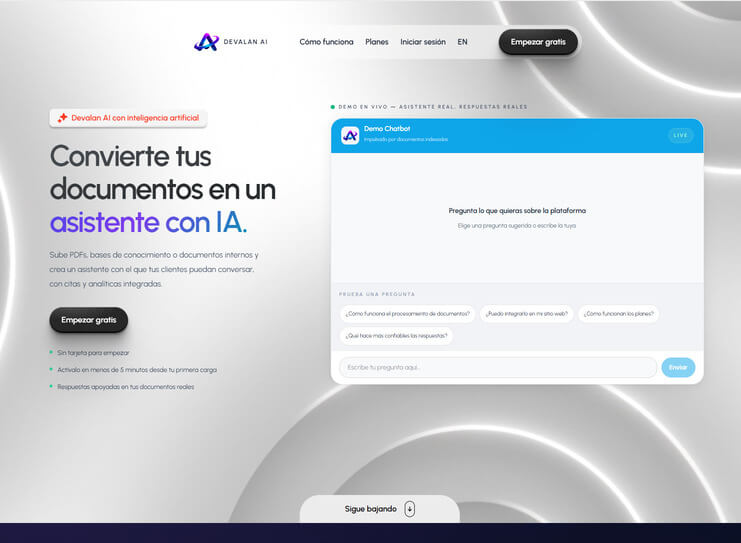Focus the Escribe tu pregunta aquí input field
This screenshot has width=741, height=543.
[x=498, y=367]
